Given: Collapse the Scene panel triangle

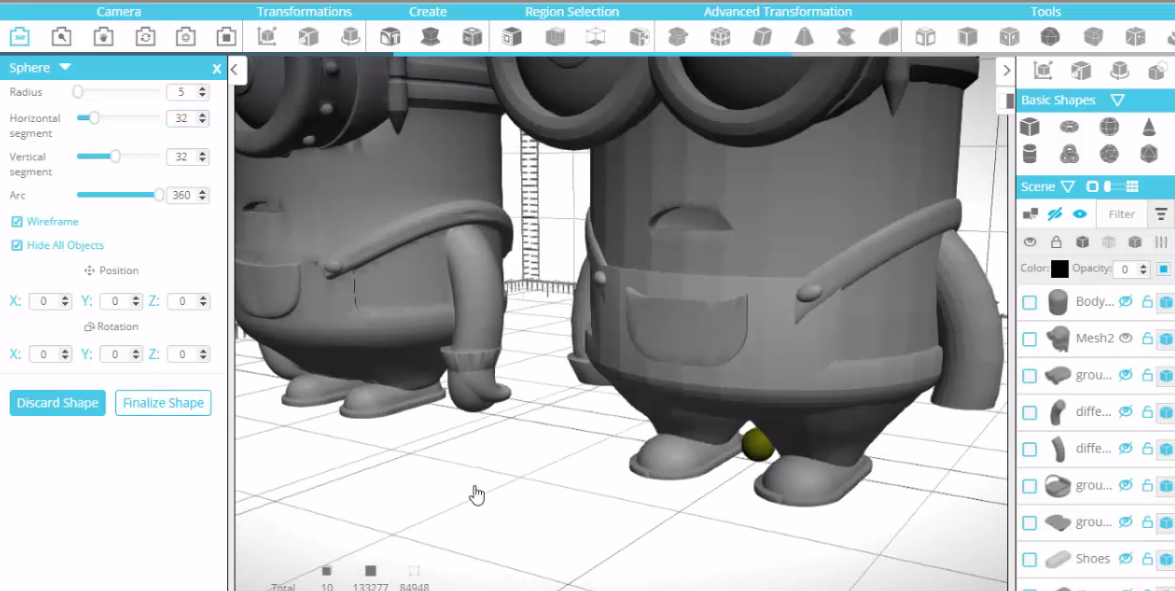Looking at the screenshot, I should point(1069,187).
